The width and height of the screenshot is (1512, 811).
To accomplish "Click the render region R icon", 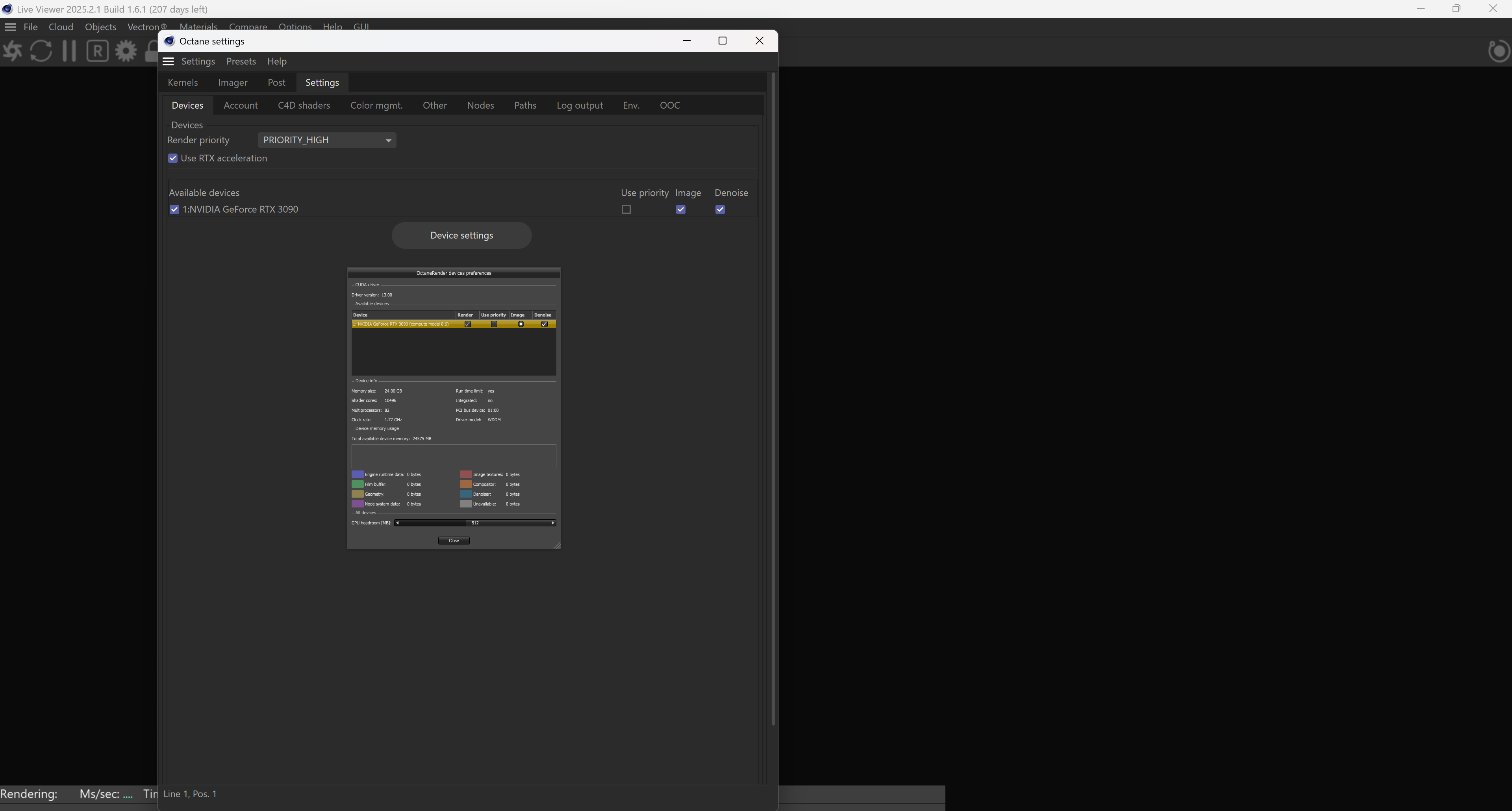I will (x=97, y=51).
